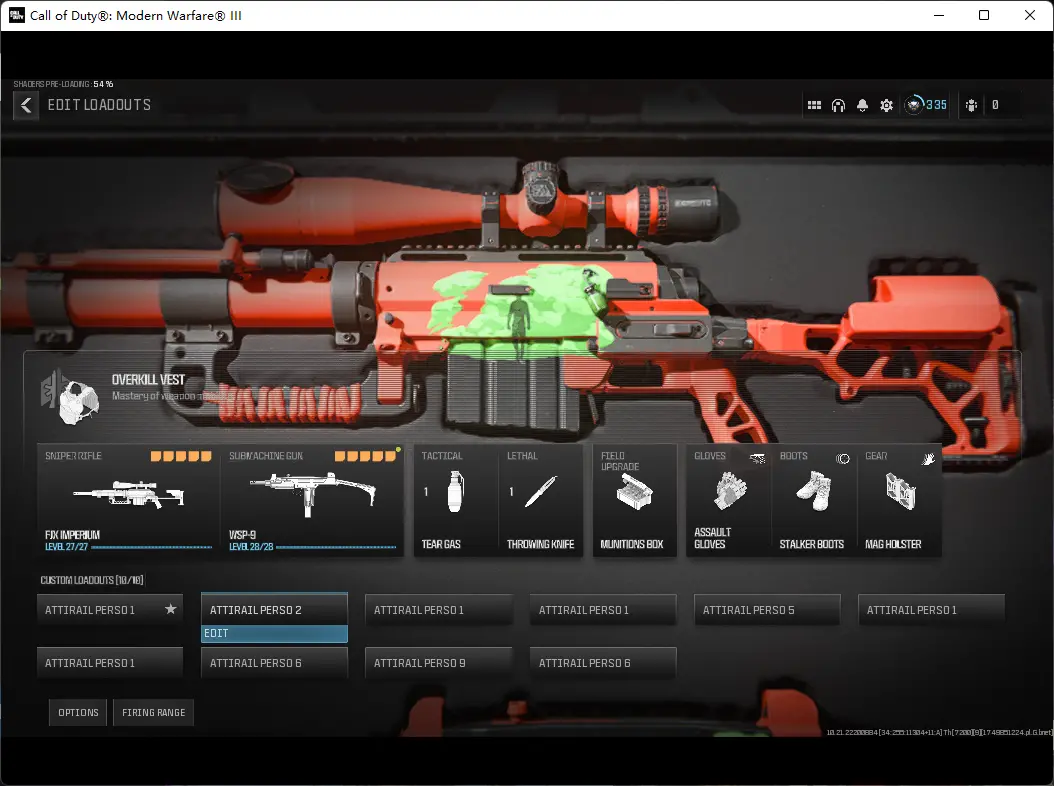Image resolution: width=1054 pixels, height=786 pixels.
Task: Click the WSP-9 level progress bar
Action: (x=336, y=547)
